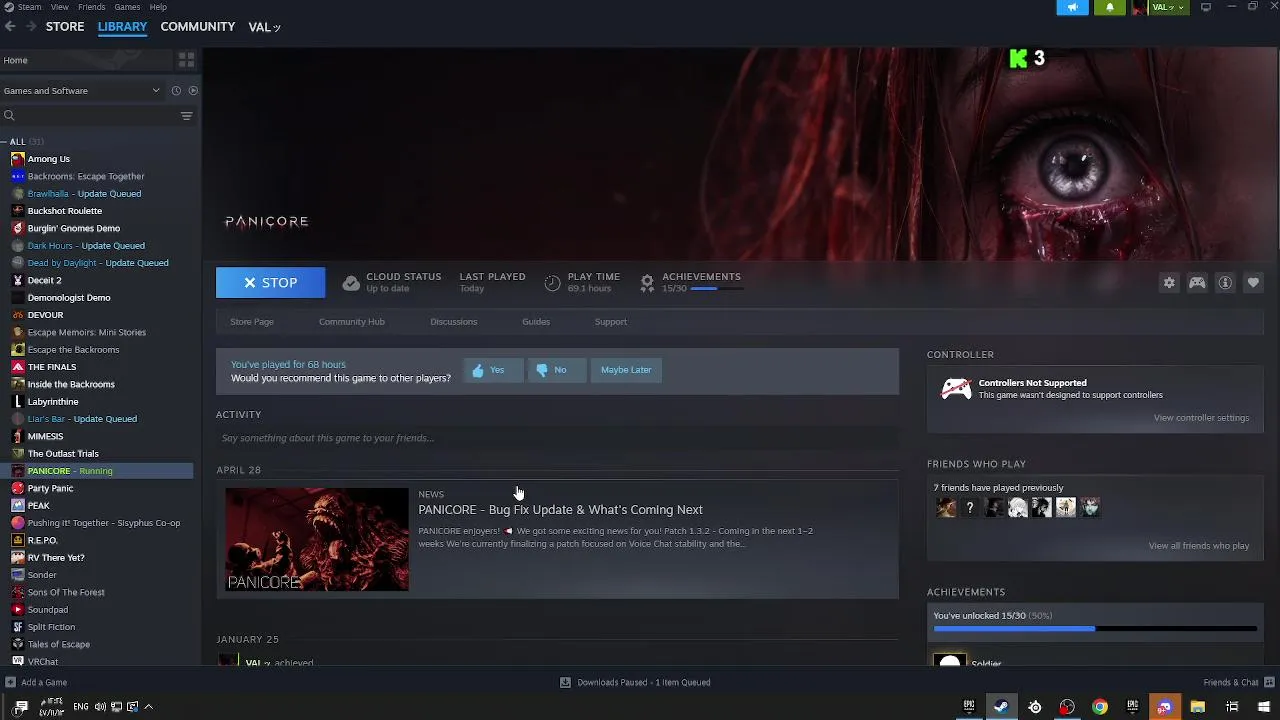Open the Support link
This screenshot has width=1280, height=720.
pos(611,322)
